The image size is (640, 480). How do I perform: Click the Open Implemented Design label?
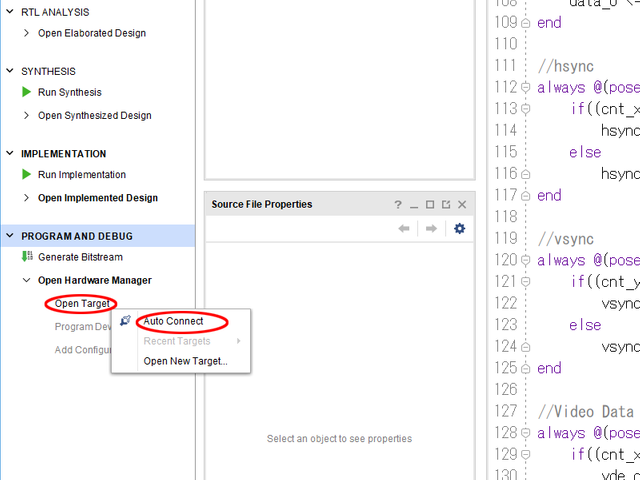(97, 198)
